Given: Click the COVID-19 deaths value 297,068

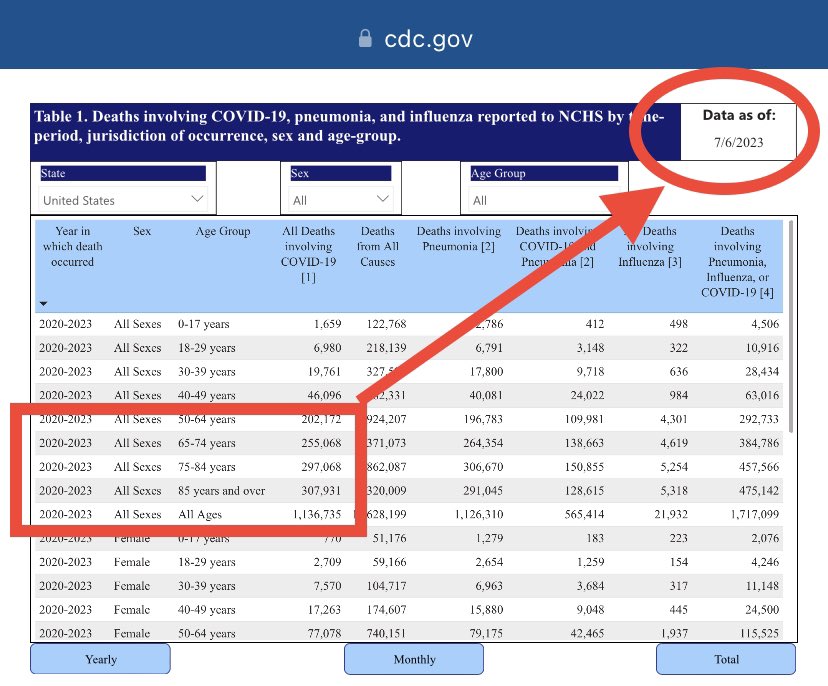Looking at the screenshot, I should pyautogui.click(x=321, y=467).
